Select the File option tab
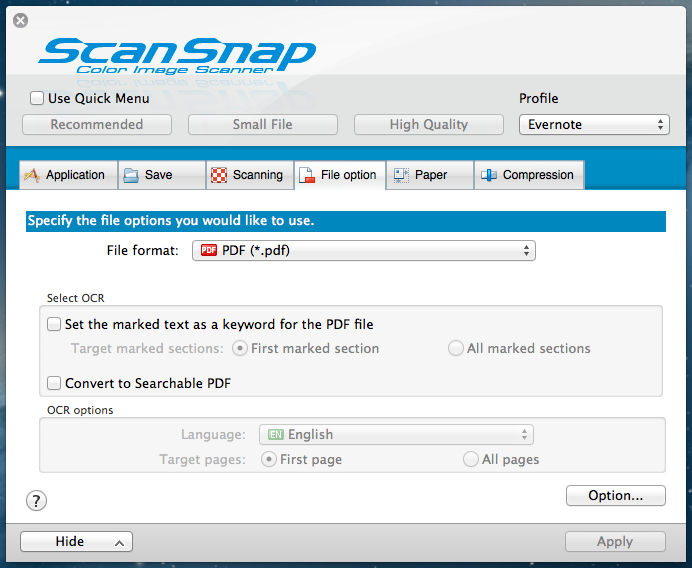 [x=340, y=175]
